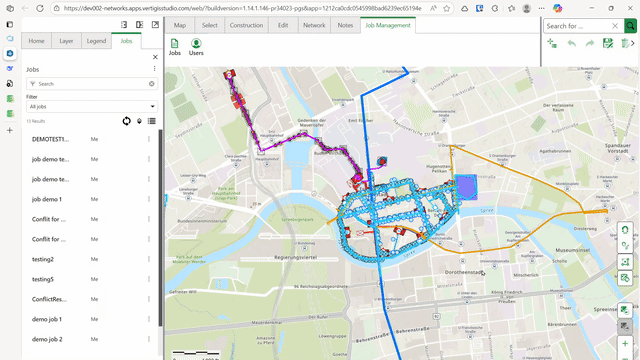Switch to the Layer panel tab
Viewport: 640px width, 360px height.
pyautogui.click(x=66, y=41)
